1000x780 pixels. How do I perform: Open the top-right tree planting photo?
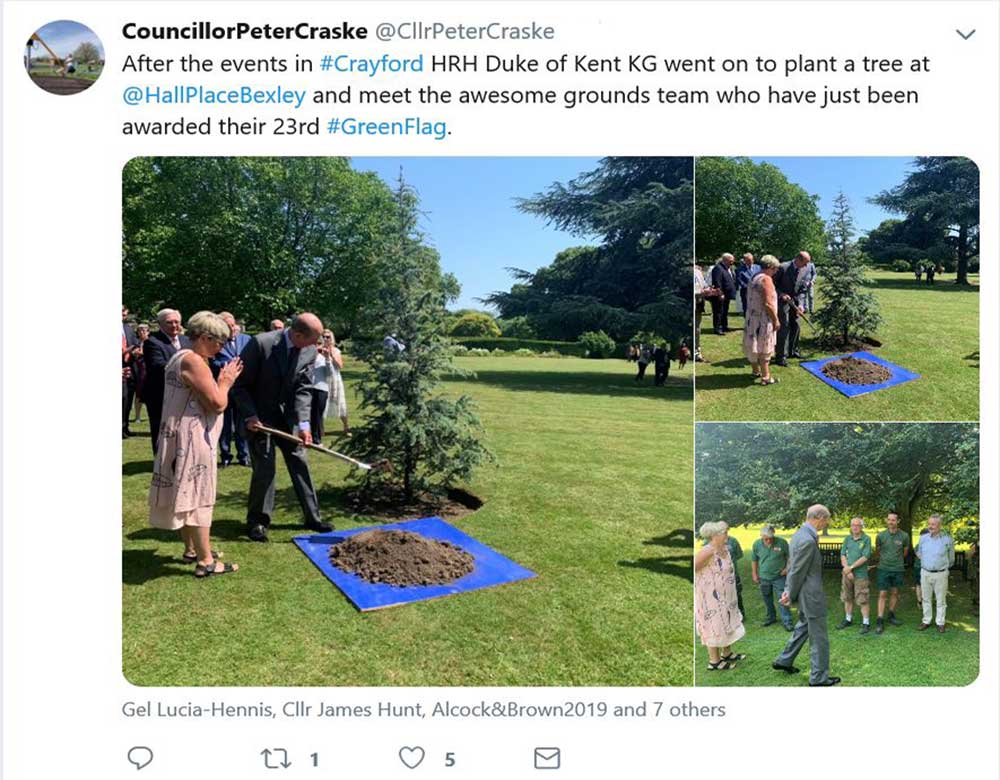pyautogui.click(x=837, y=288)
